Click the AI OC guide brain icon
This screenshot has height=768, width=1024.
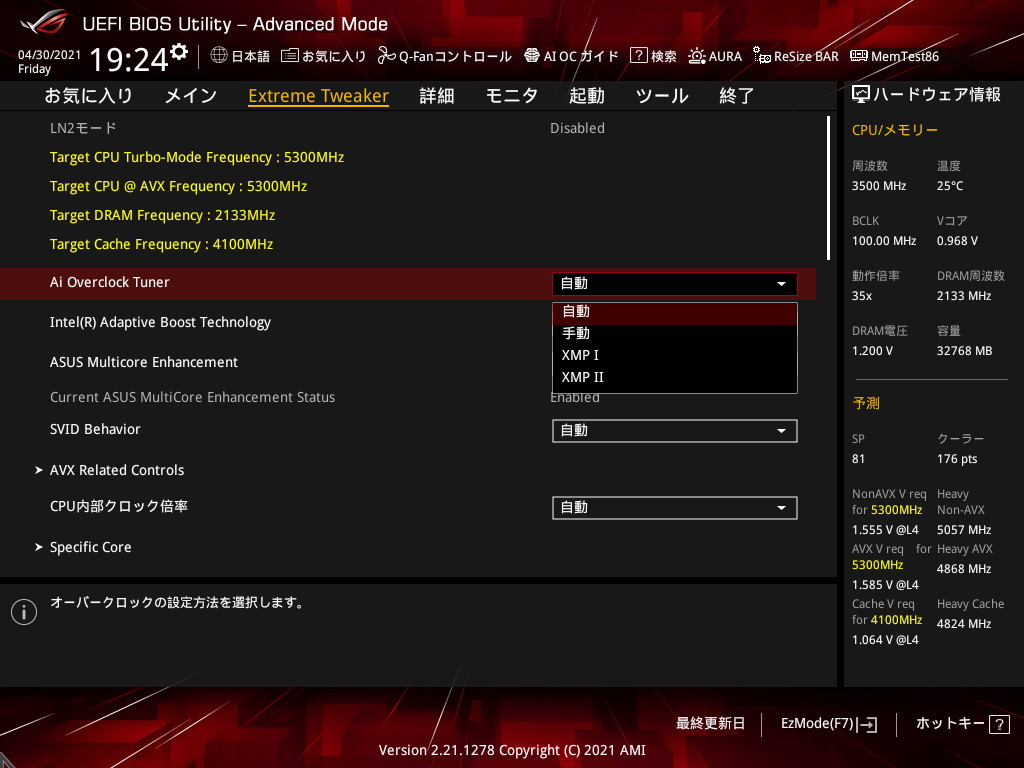pyautogui.click(x=532, y=56)
